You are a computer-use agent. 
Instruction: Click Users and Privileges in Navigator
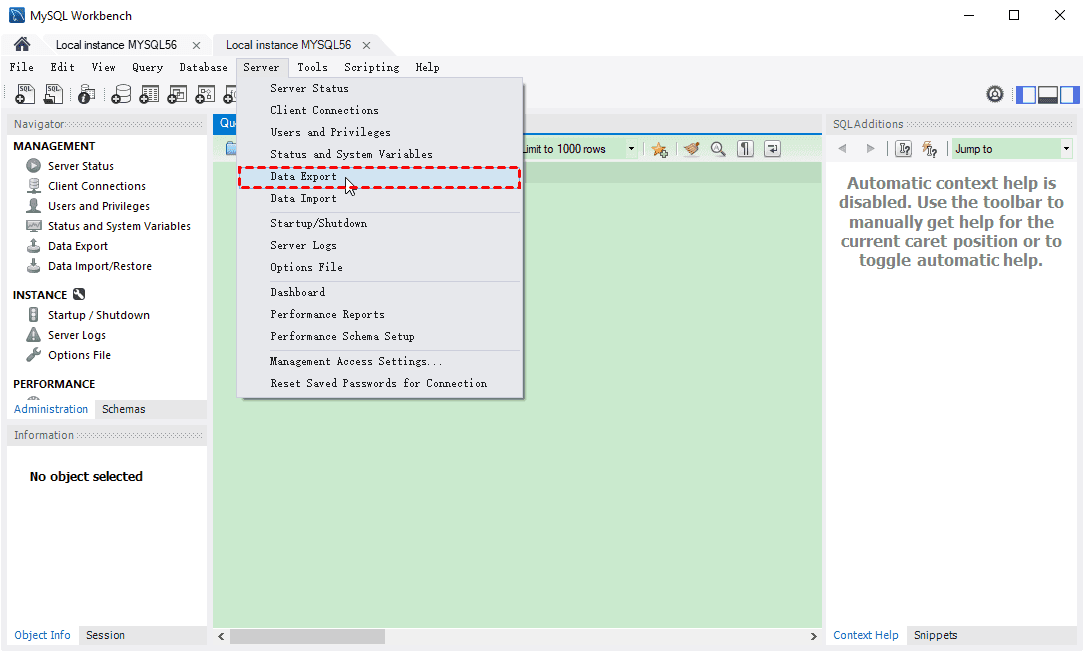pyautogui.click(x=99, y=206)
